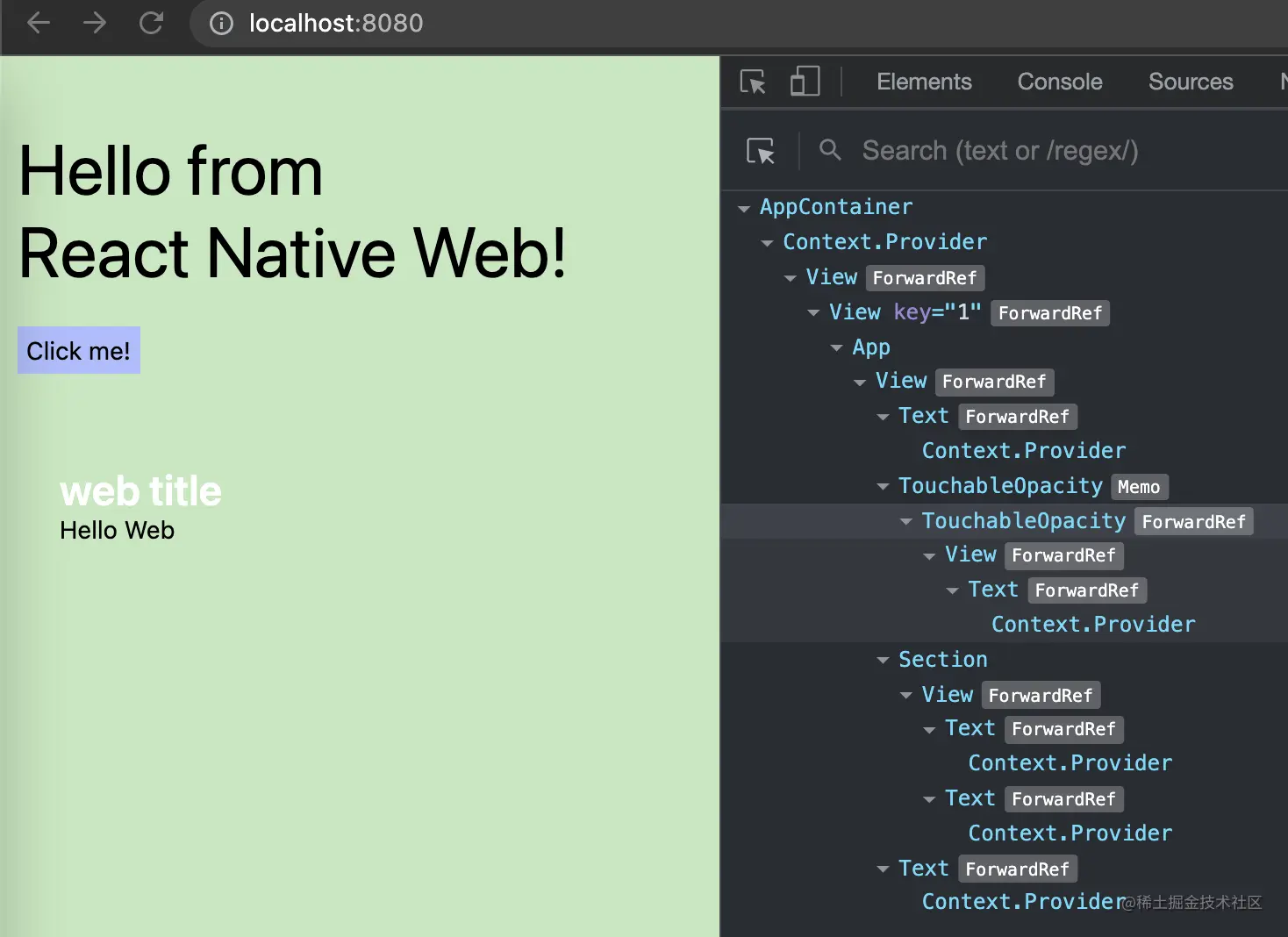The width and height of the screenshot is (1288, 937).
Task: Collapse the App component node
Action: (x=837, y=348)
